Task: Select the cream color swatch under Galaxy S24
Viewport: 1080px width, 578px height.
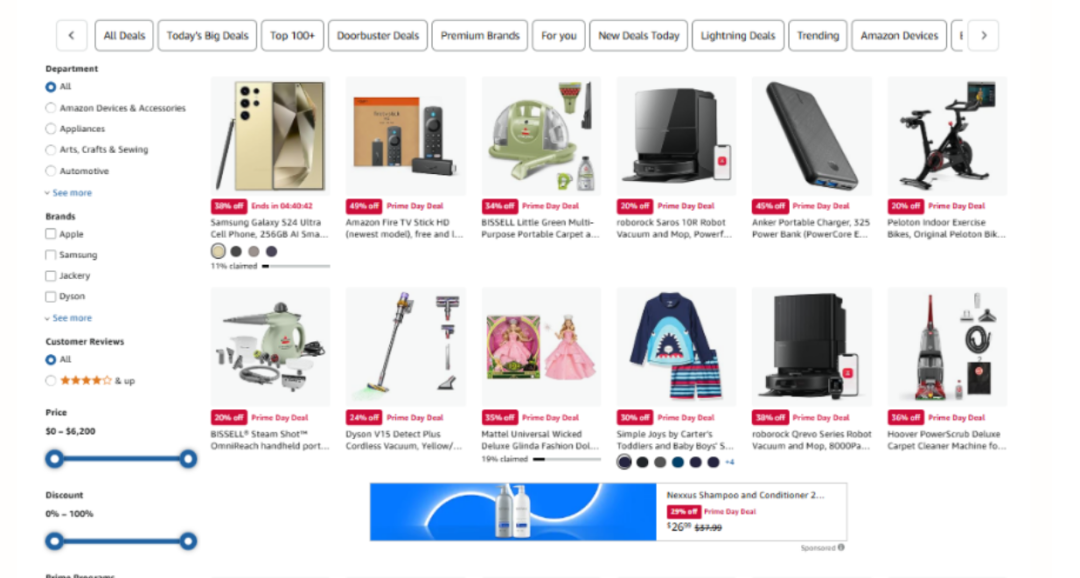Action: pos(218,251)
